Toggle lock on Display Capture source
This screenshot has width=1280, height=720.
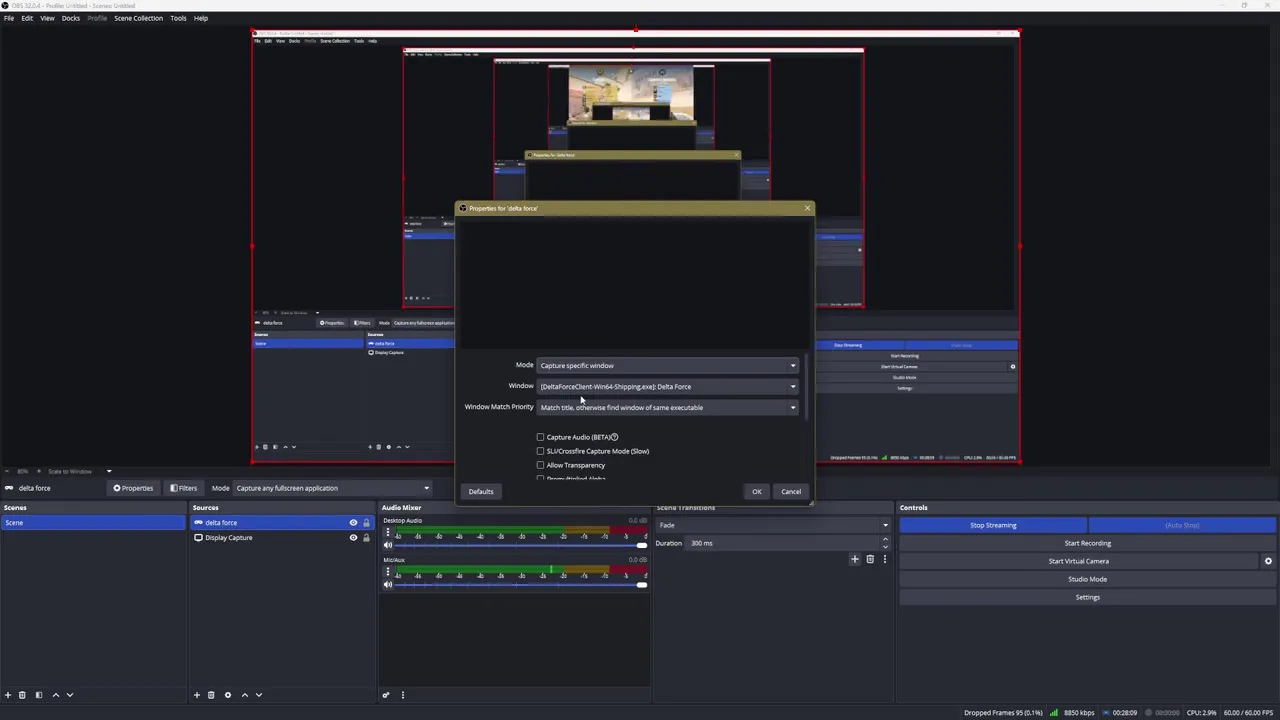point(366,538)
